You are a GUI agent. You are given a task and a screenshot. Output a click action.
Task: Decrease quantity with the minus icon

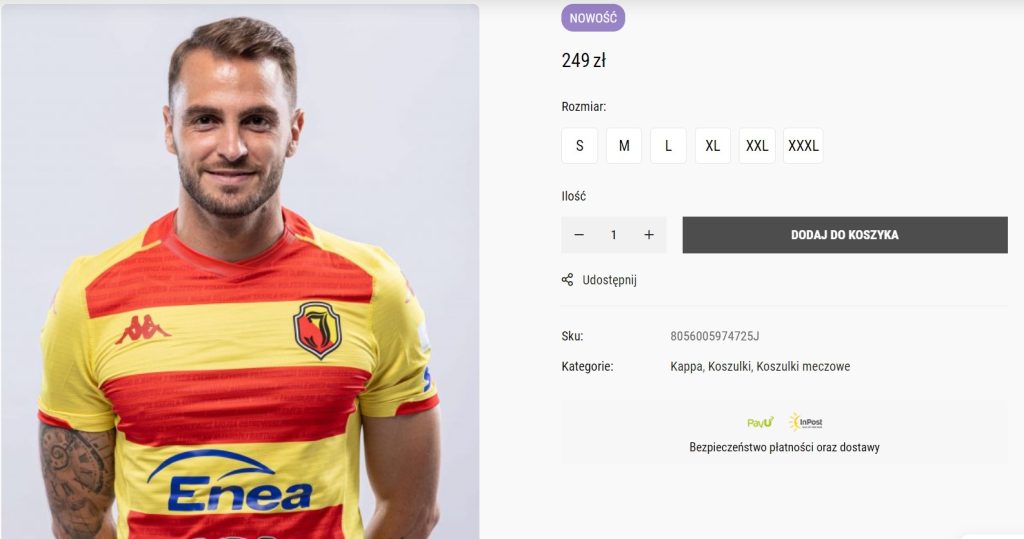(x=579, y=235)
